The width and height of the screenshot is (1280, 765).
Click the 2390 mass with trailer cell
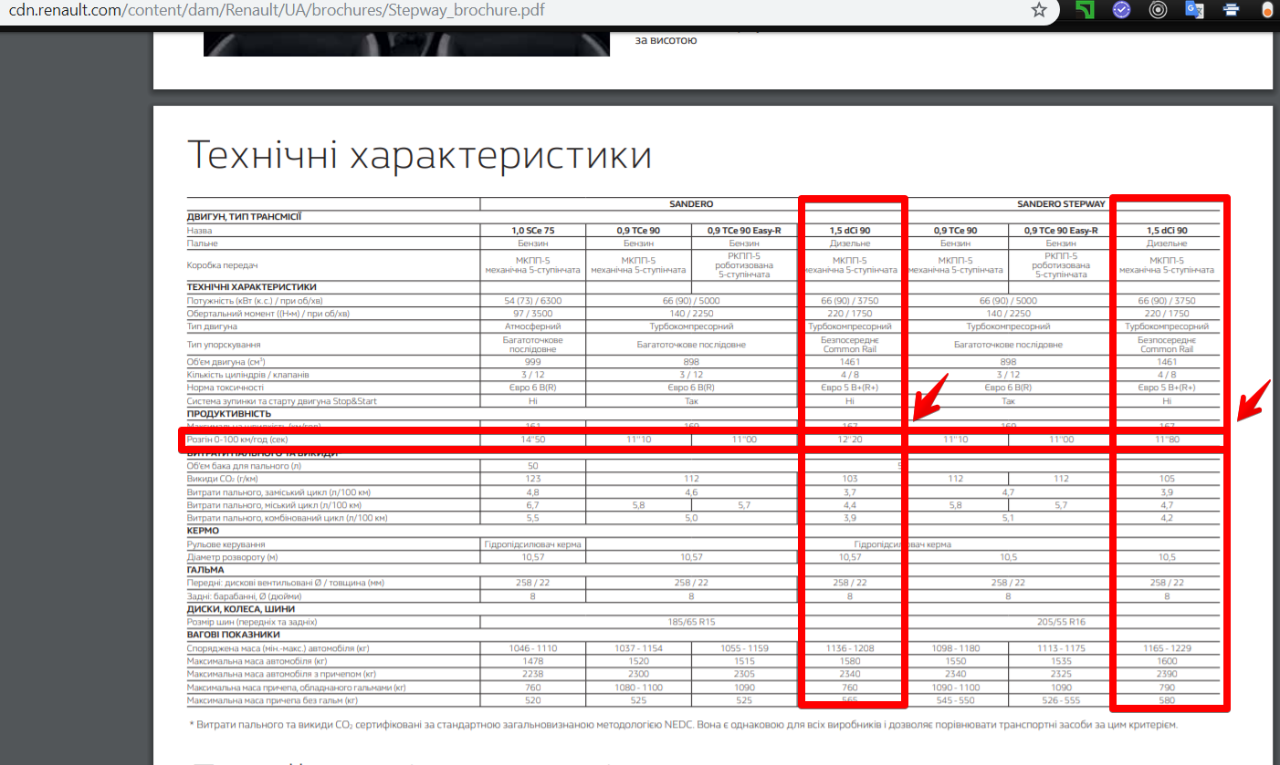(1166, 674)
